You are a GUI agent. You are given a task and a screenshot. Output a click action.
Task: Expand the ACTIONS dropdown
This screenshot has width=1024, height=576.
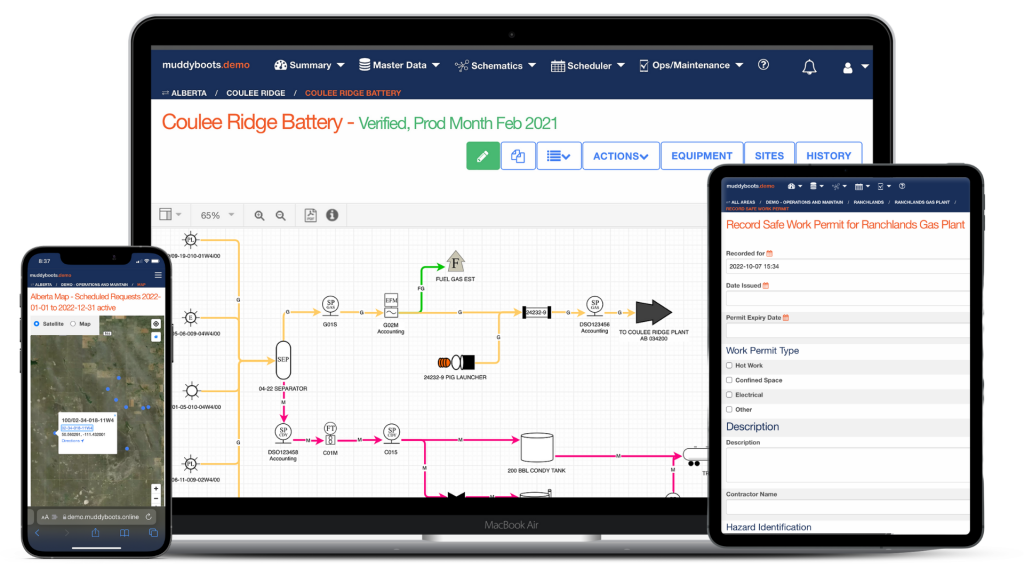click(620, 156)
